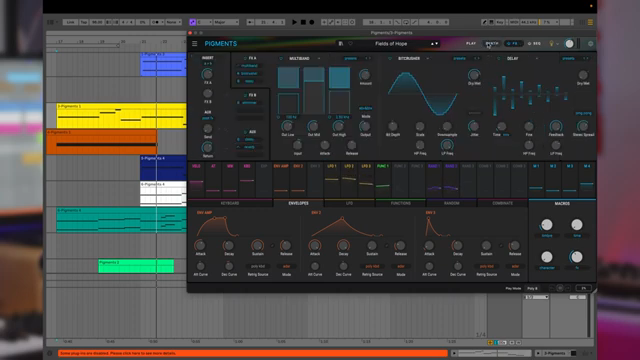Select the M 4 macro modulation strip
This screenshot has height=360, width=640.
coord(587,179)
